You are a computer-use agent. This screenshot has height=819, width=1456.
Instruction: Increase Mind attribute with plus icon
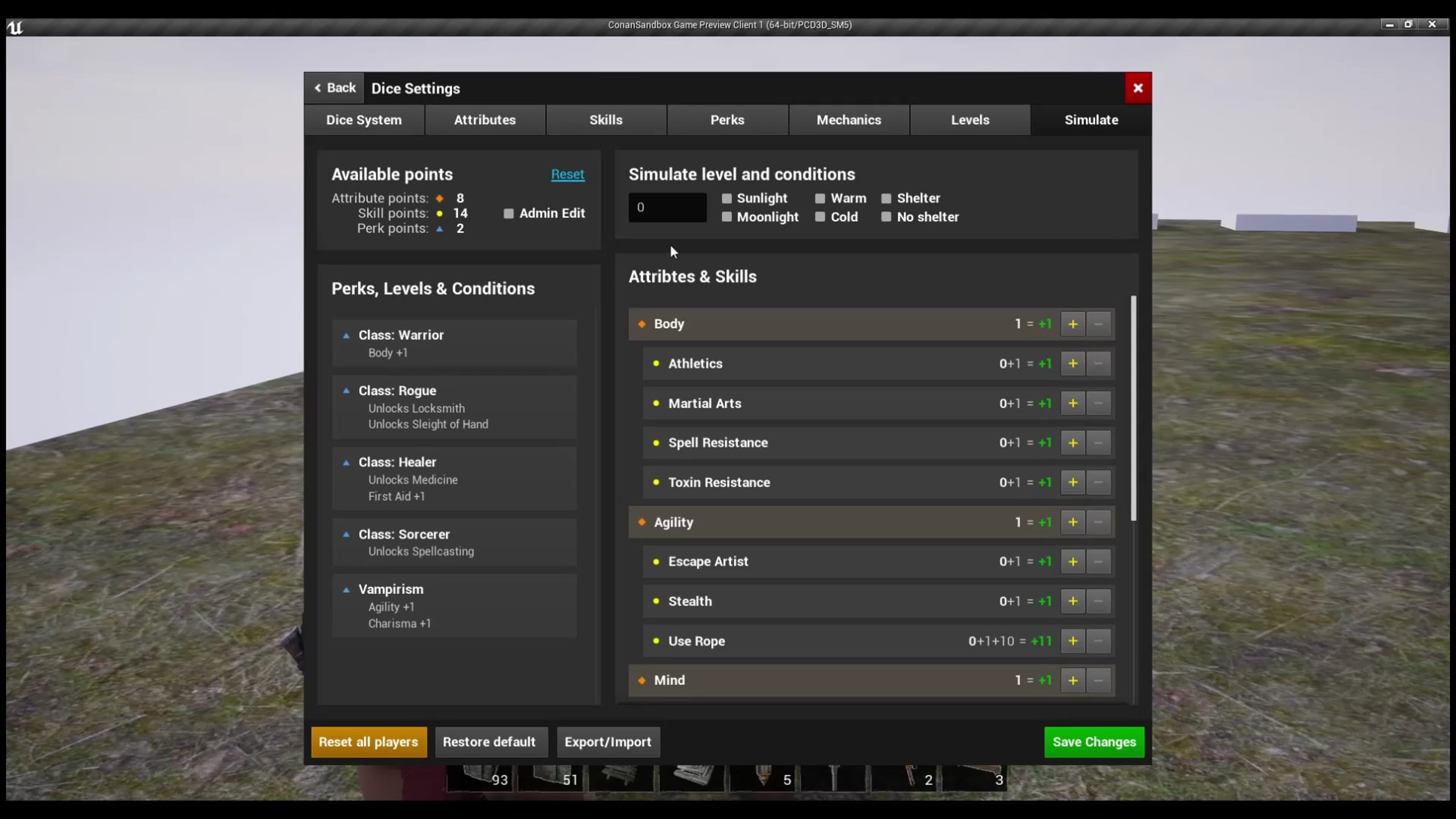tap(1073, 681)
